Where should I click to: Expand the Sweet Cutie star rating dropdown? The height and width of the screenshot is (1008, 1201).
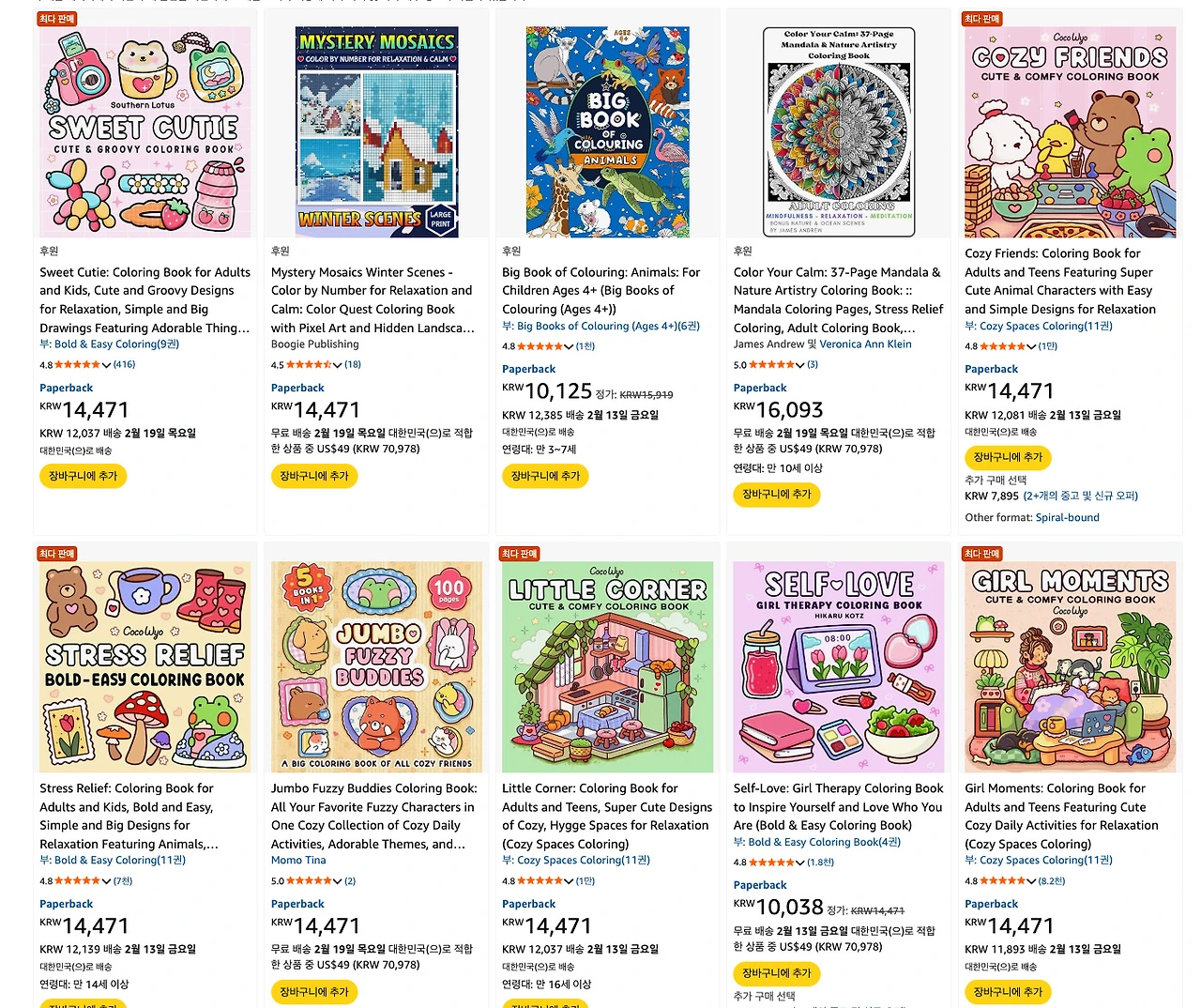pyautogui.click(x=106, y=364)
